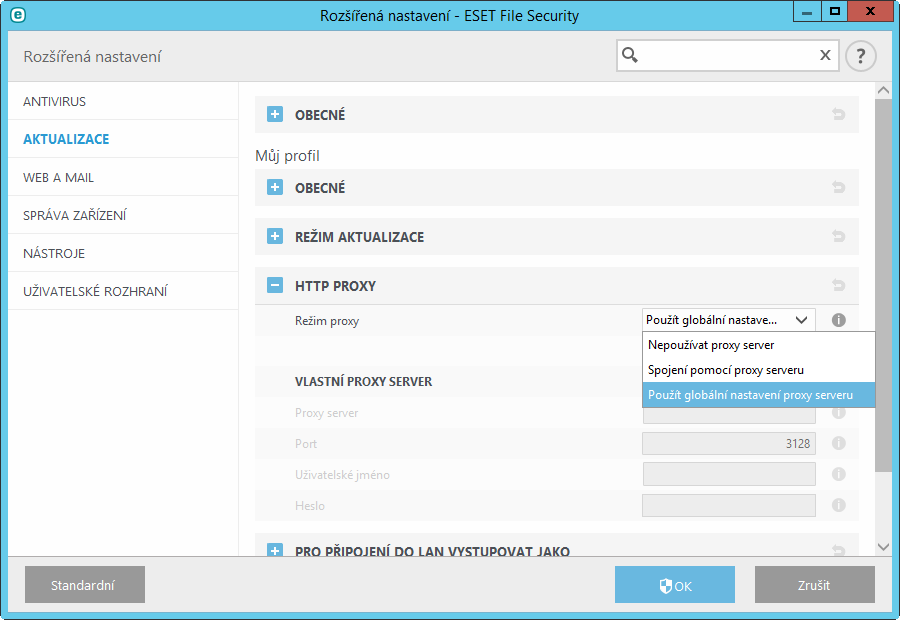This screenshot has width=900, height=620.
Task: Choose Nepoužívat proxy server option
Action: 758,345
